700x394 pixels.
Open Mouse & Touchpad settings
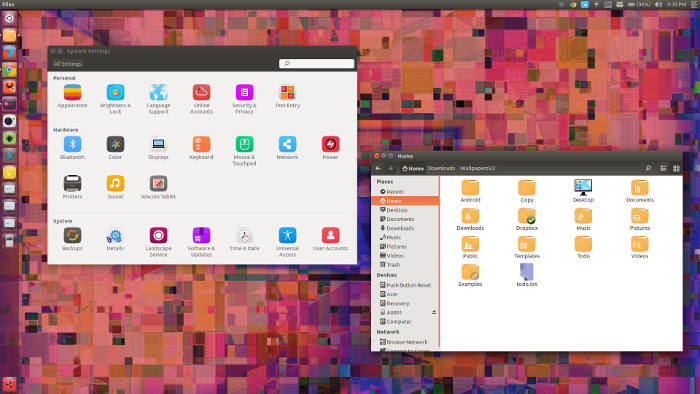point(244,151)
